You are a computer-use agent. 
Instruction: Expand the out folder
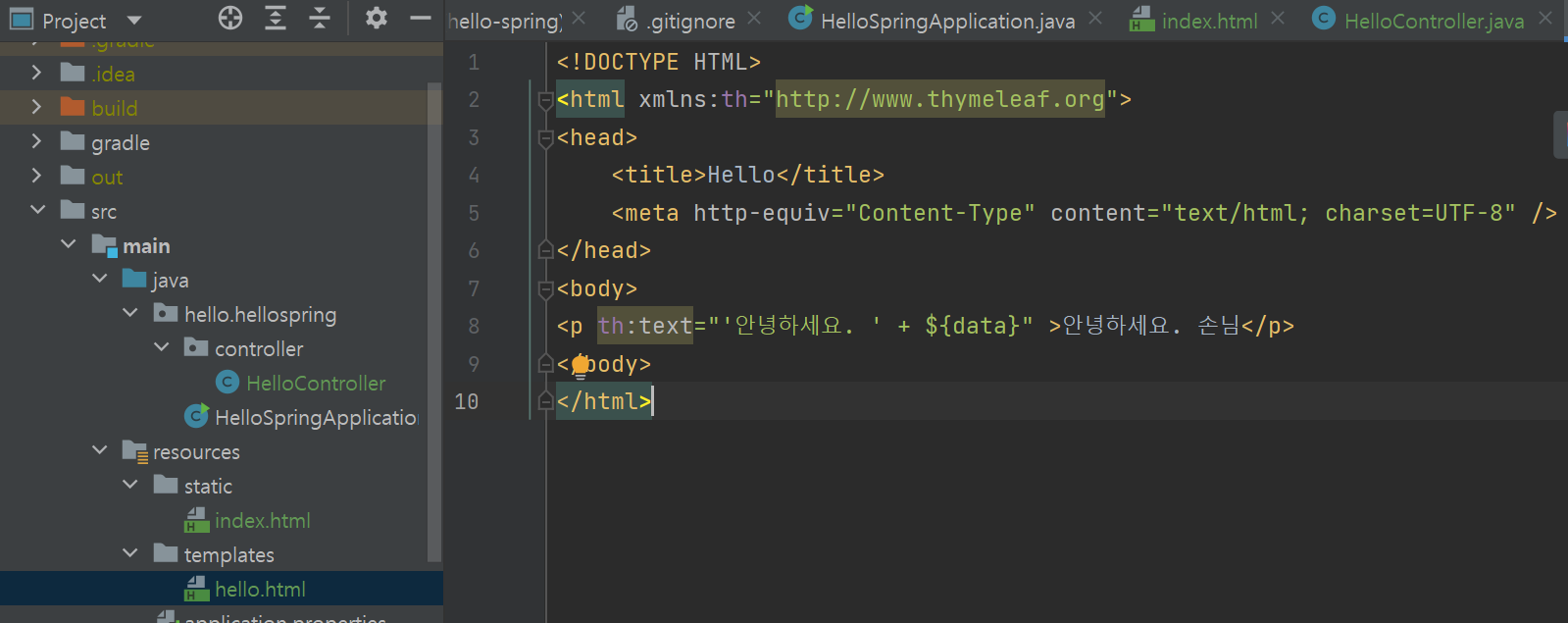(36, 176)
